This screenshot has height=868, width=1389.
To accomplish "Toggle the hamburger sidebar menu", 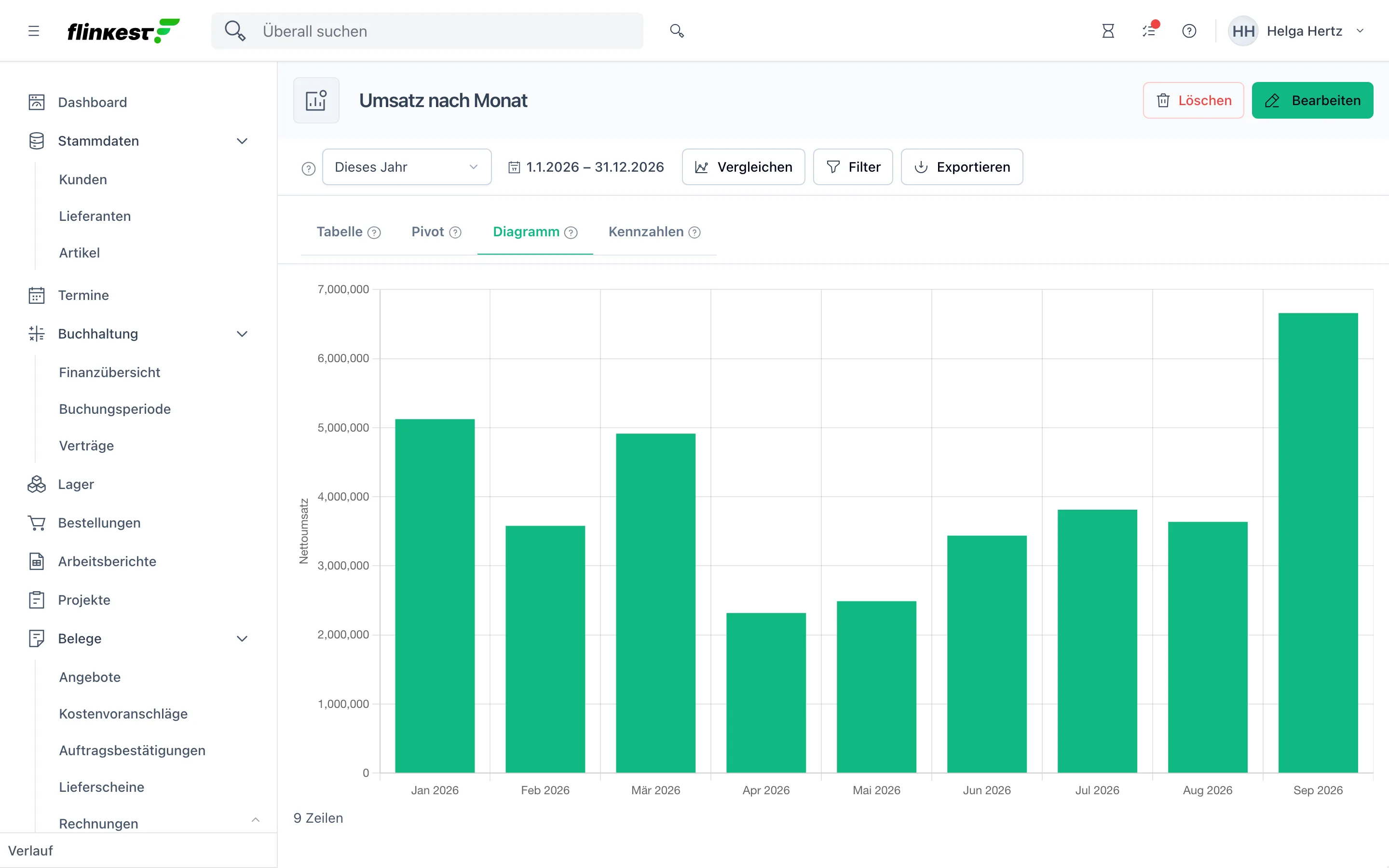I will tap(34, 31).
